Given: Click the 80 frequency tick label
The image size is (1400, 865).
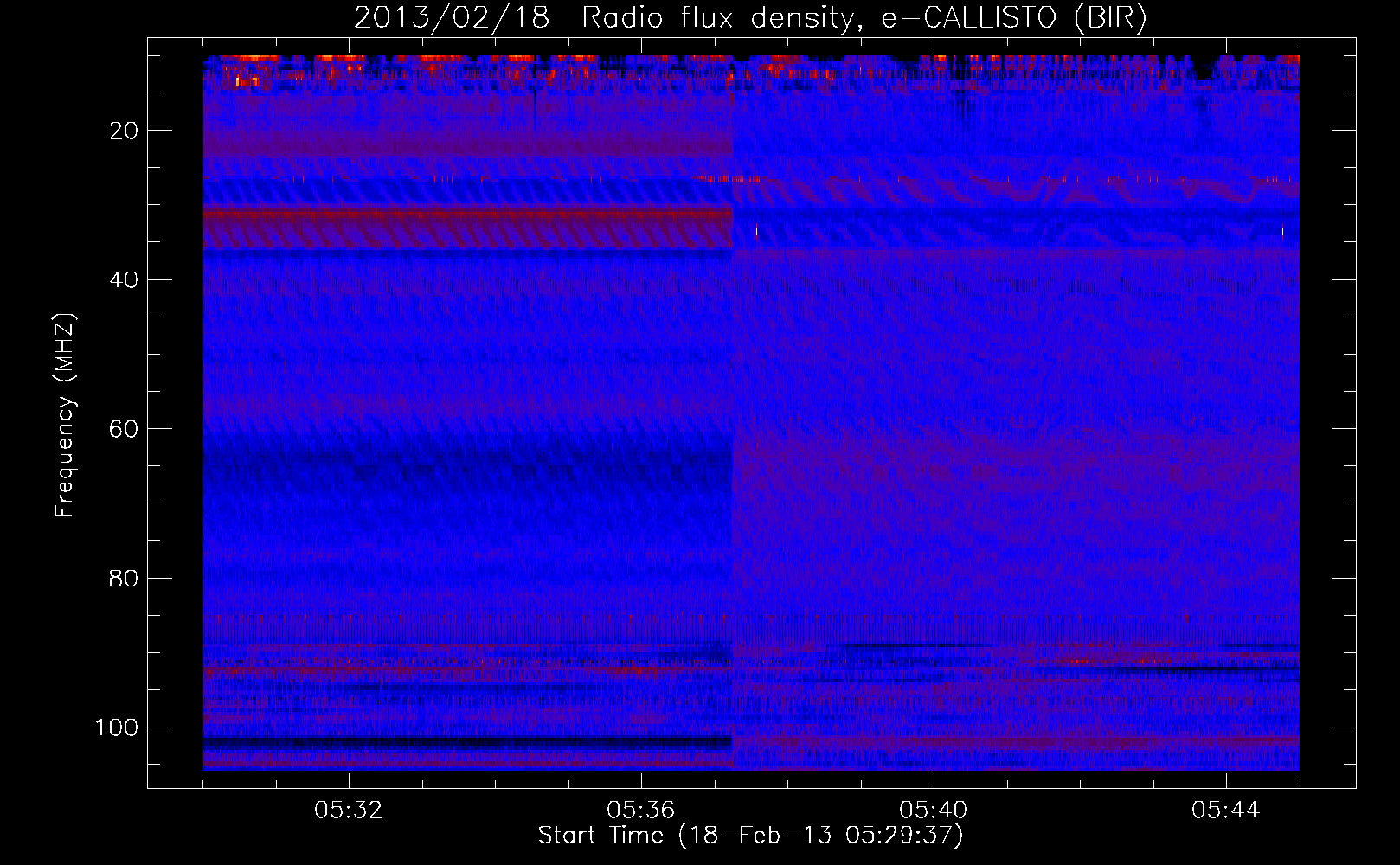Looking at the screenshot, I should [125, 578].
